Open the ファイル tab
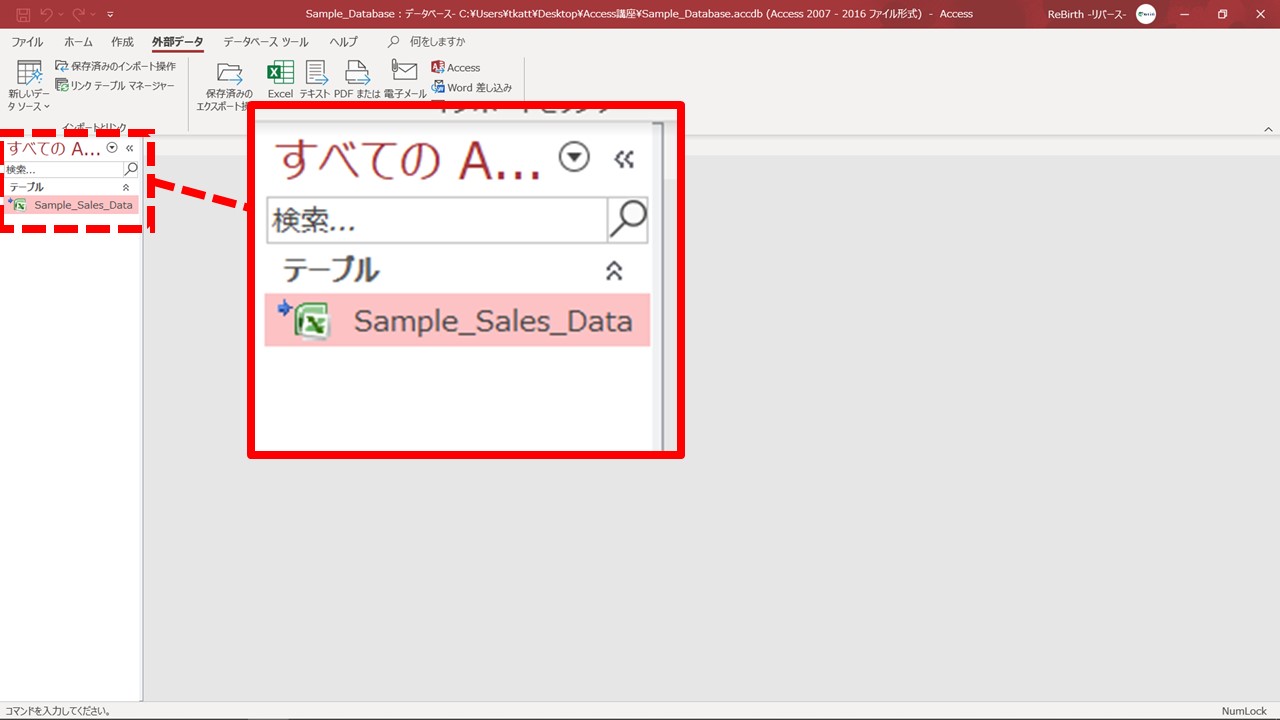The image size is (1280, 720). coord(27,42)
